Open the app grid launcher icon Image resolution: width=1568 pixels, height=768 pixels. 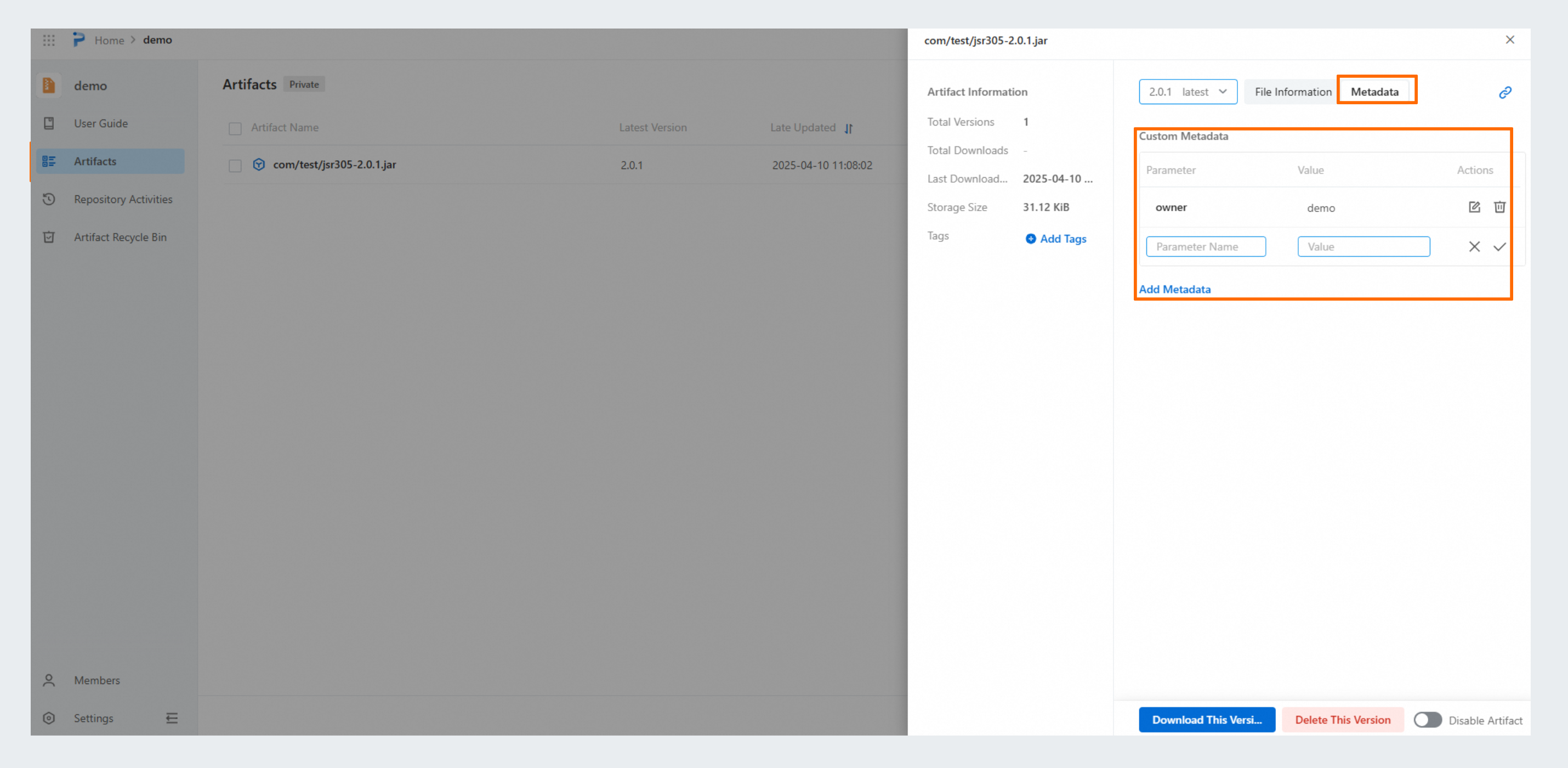[x=49, y=40]
